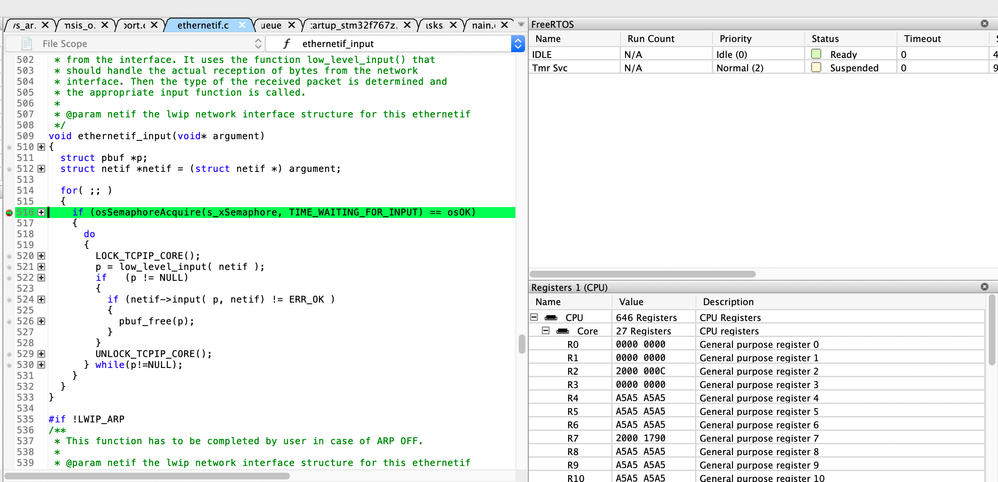Toggle the breakpoint on line 516

coord(9,212)
